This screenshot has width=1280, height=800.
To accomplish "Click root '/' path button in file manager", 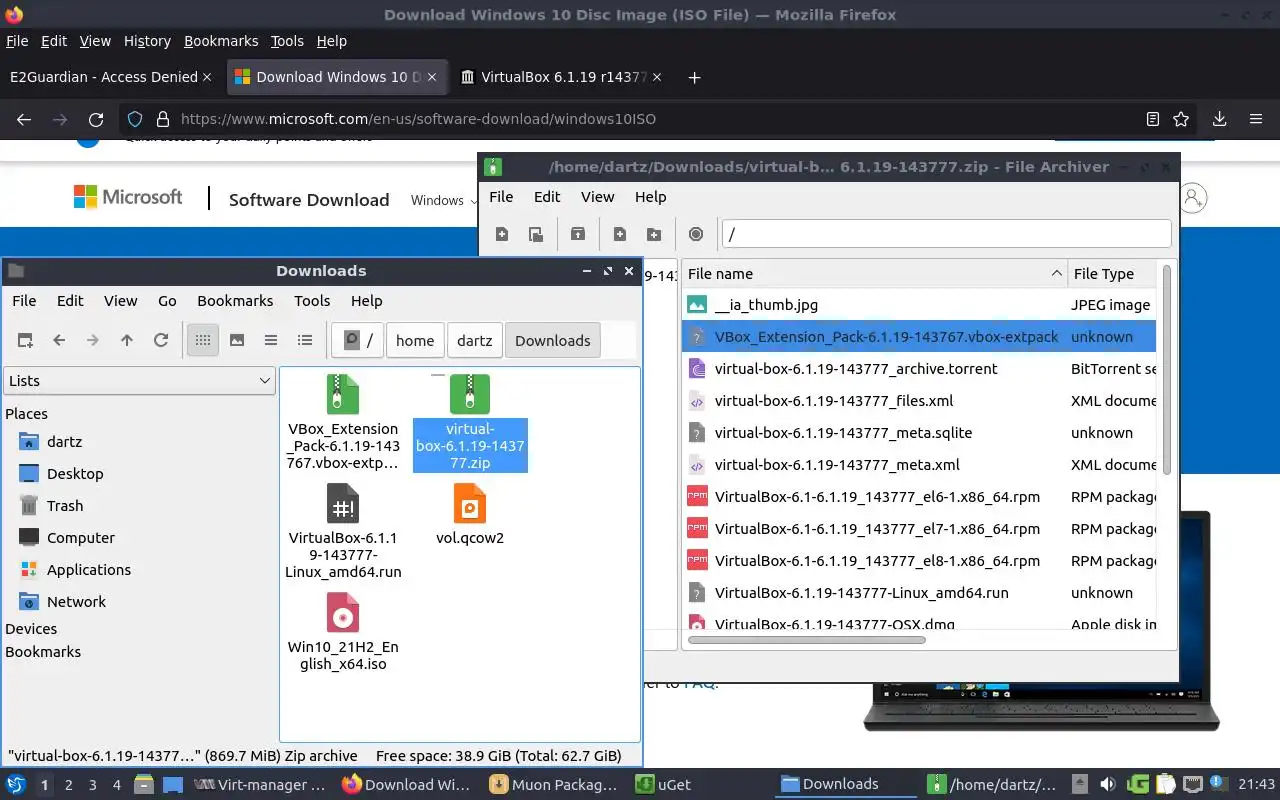I will (x=359, y=340).
